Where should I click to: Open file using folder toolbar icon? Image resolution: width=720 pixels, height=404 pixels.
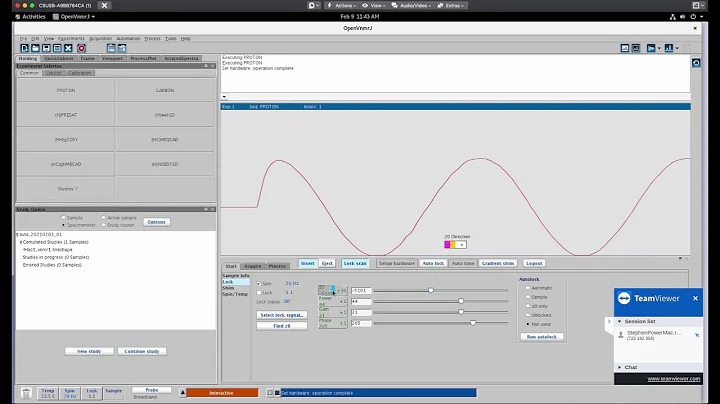pos(35,48)
